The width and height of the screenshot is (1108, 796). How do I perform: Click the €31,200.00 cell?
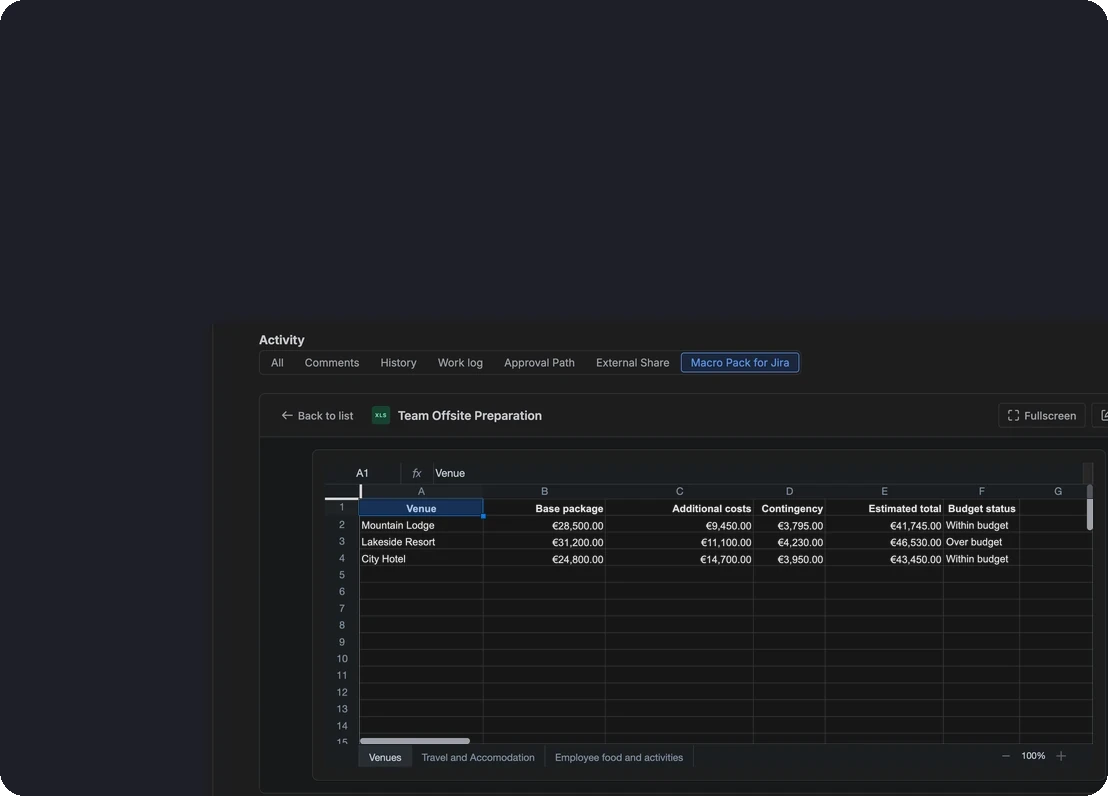click(544, 542)
